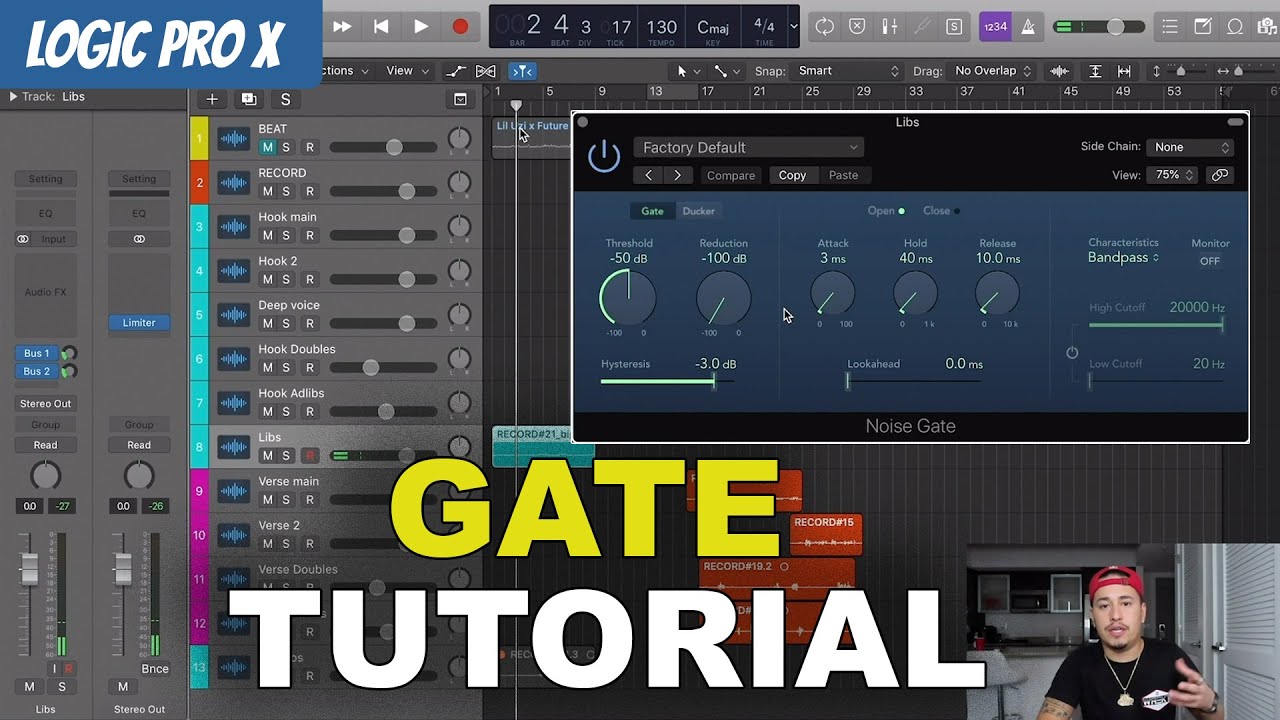
Task: Toggle Noise Gate plugin power button
Action: pyautogui.click(x=604, y=156)
